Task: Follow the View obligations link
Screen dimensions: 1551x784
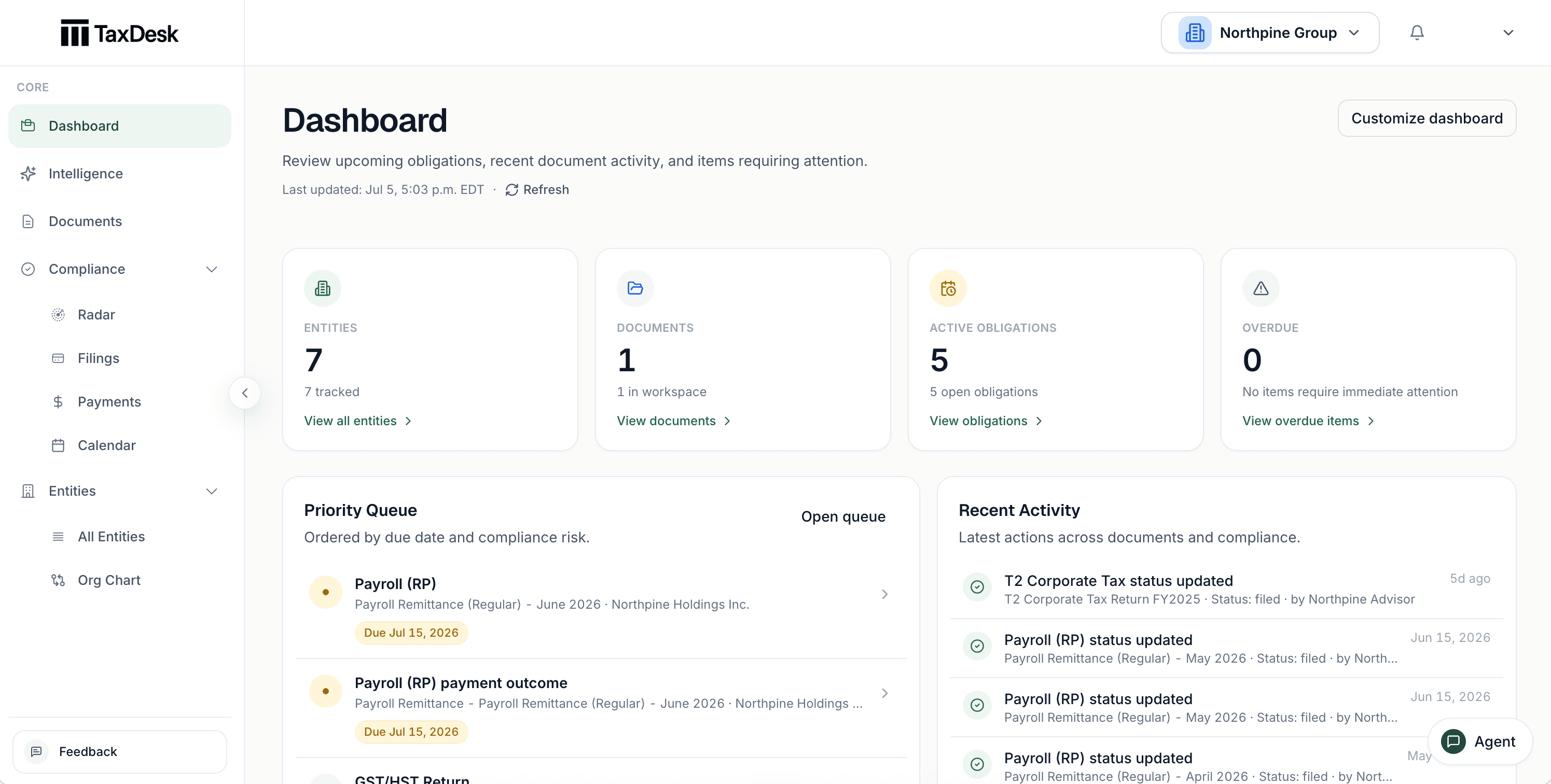Action: [x=986, y=421]
